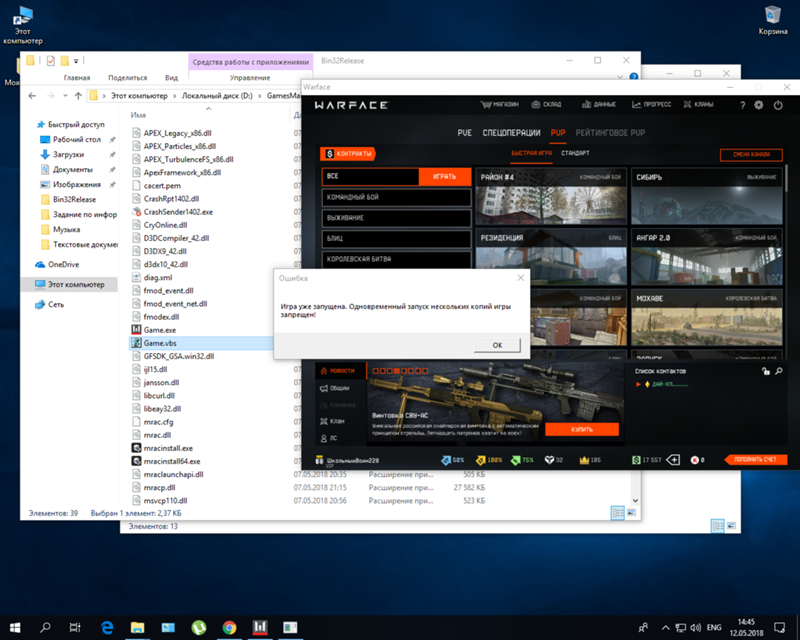This screenshot has height=640, width=800.
Task: Click the Warface help question mark
Action: click(742, 105)
